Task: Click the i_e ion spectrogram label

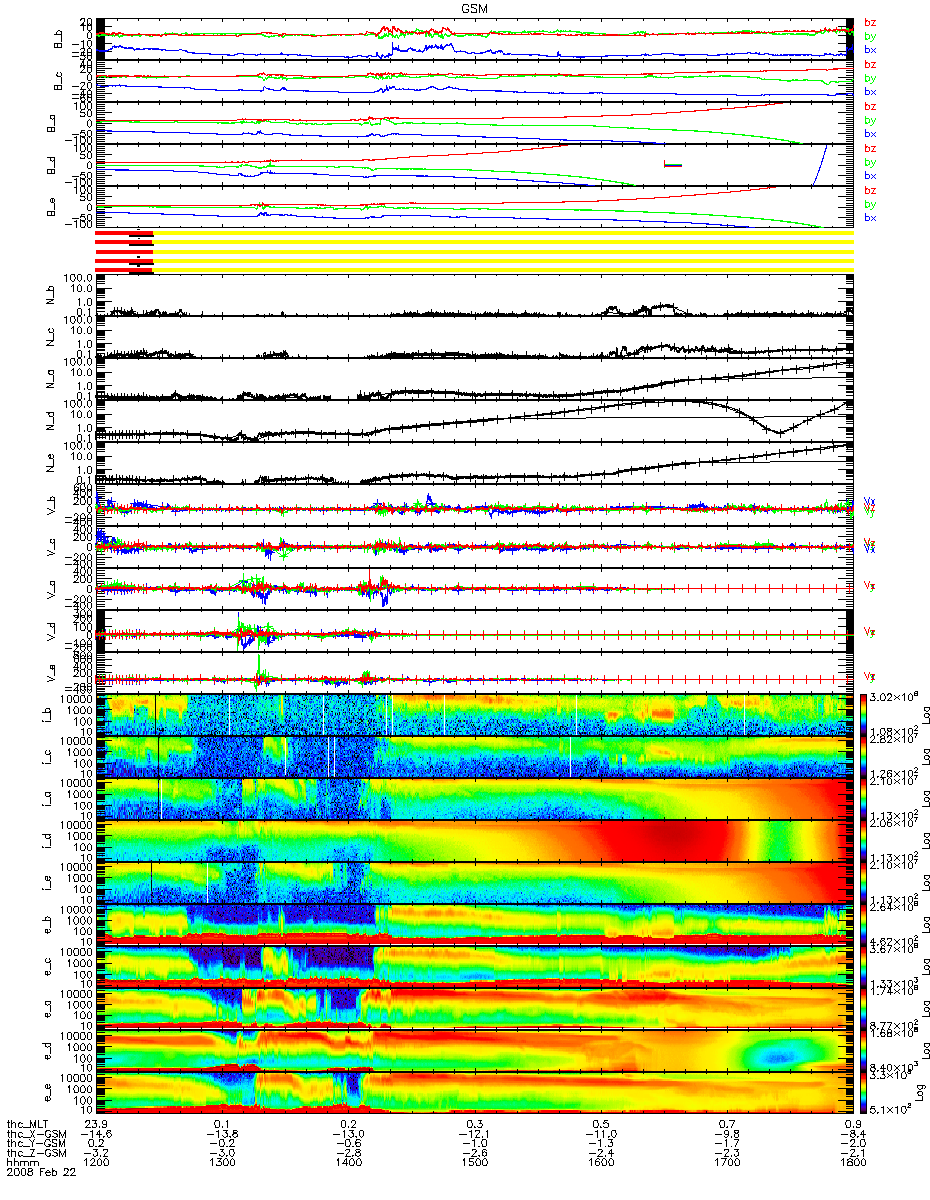Action: point(49,884)
